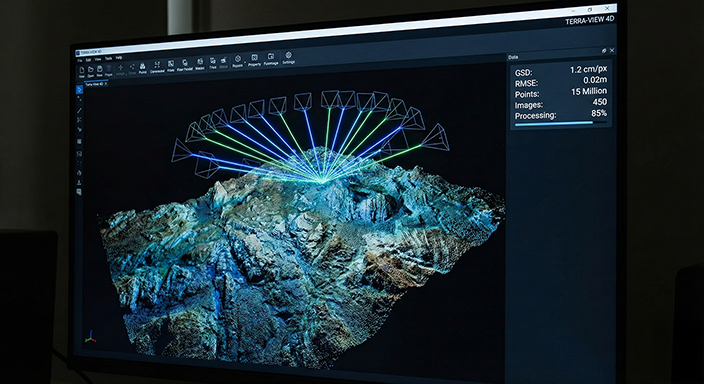
Task: Click the Processing value 85%
Action: point(599,113)
